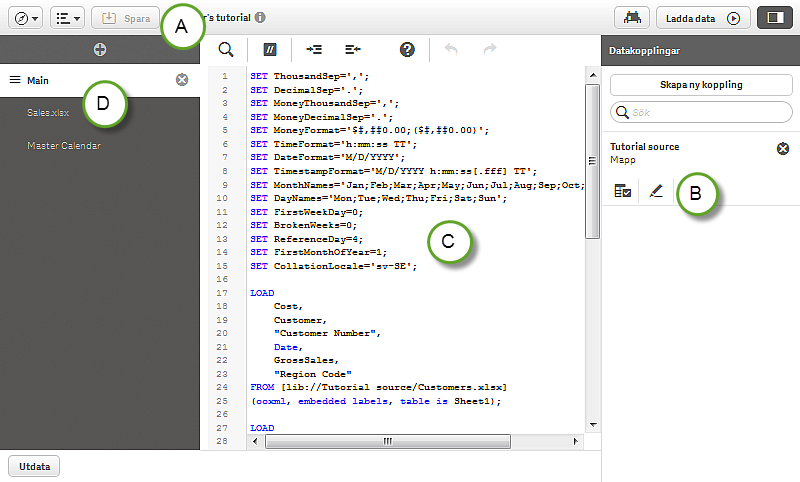Click the editor vertical scrollbar up arrow

point(592,75)
